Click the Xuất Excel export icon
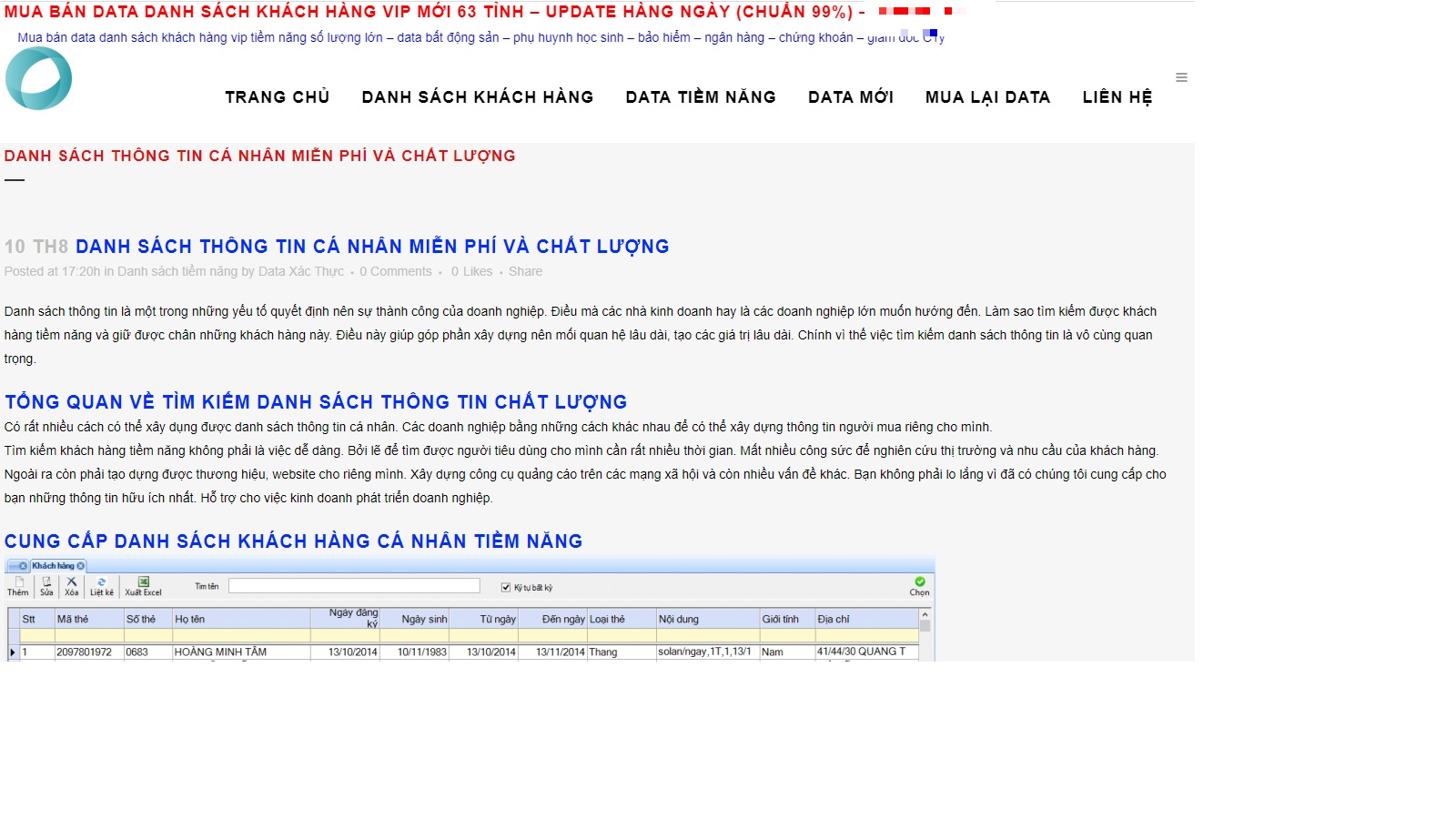 click(x=143, y=586)
